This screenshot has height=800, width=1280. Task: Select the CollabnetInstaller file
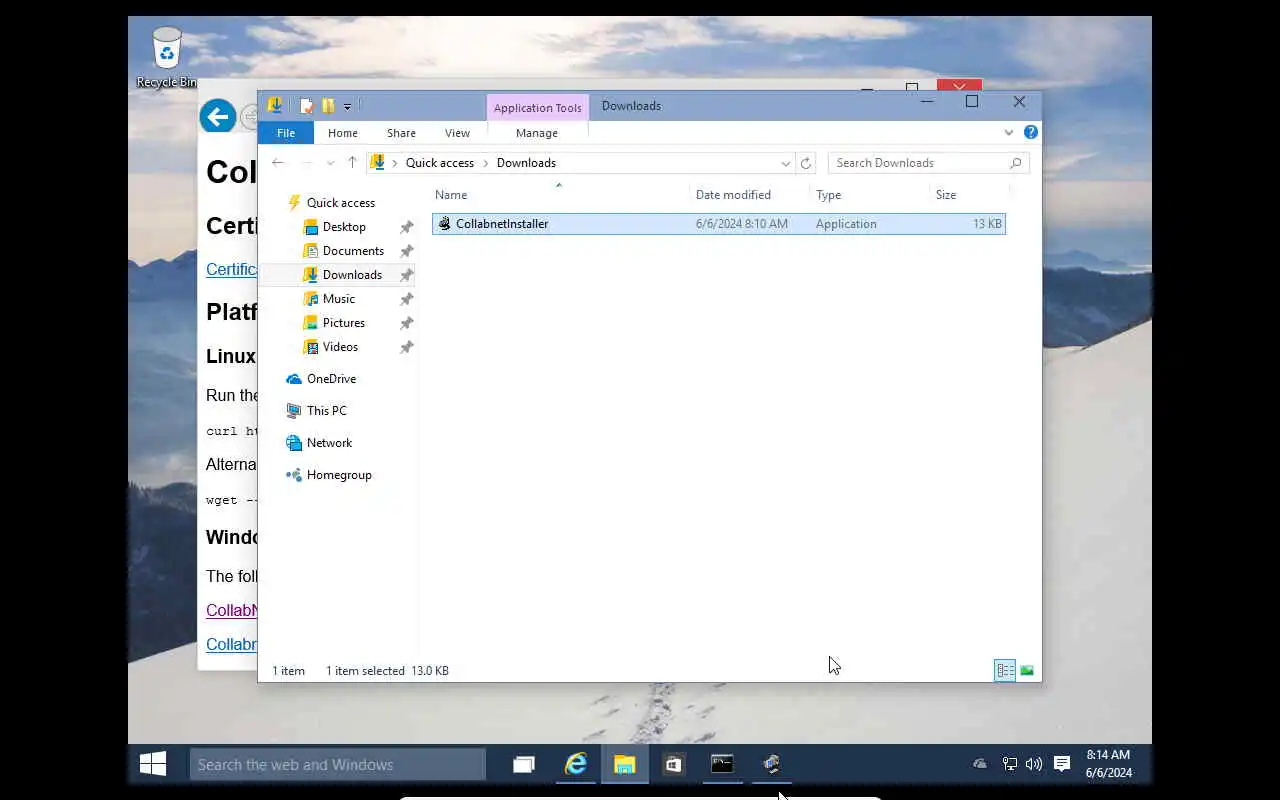[x=718, y=224]
